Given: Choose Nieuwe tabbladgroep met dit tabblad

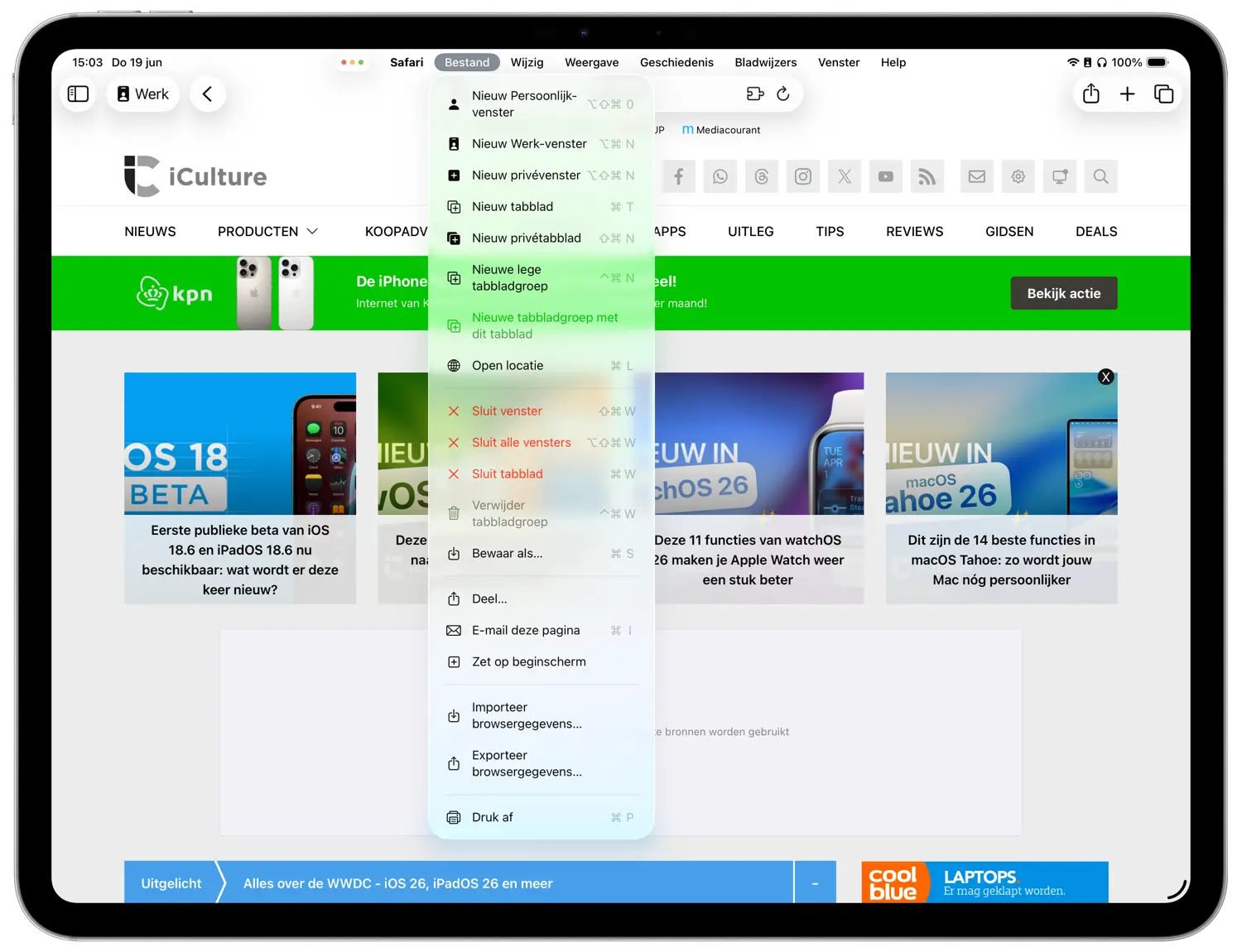Looking at the screenshot, I should (542, 326).
